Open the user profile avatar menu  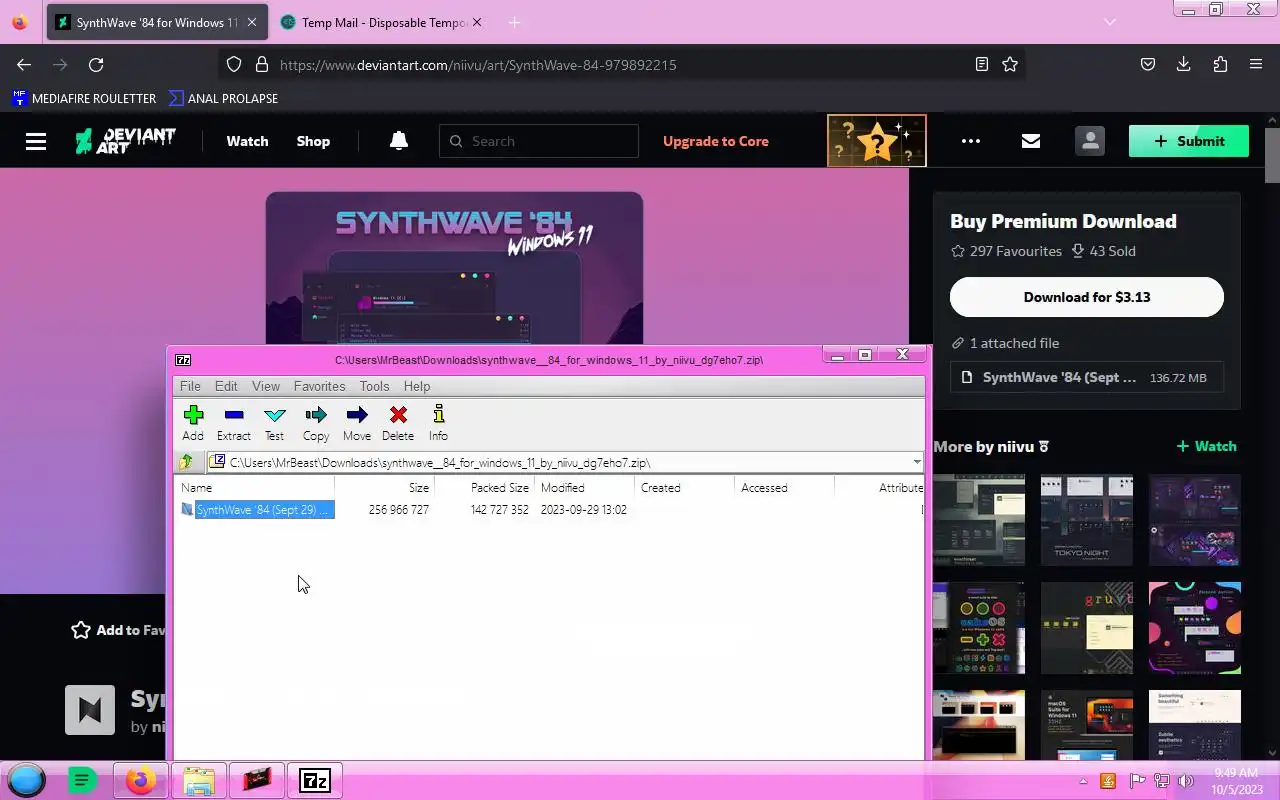click(1090, 141)
